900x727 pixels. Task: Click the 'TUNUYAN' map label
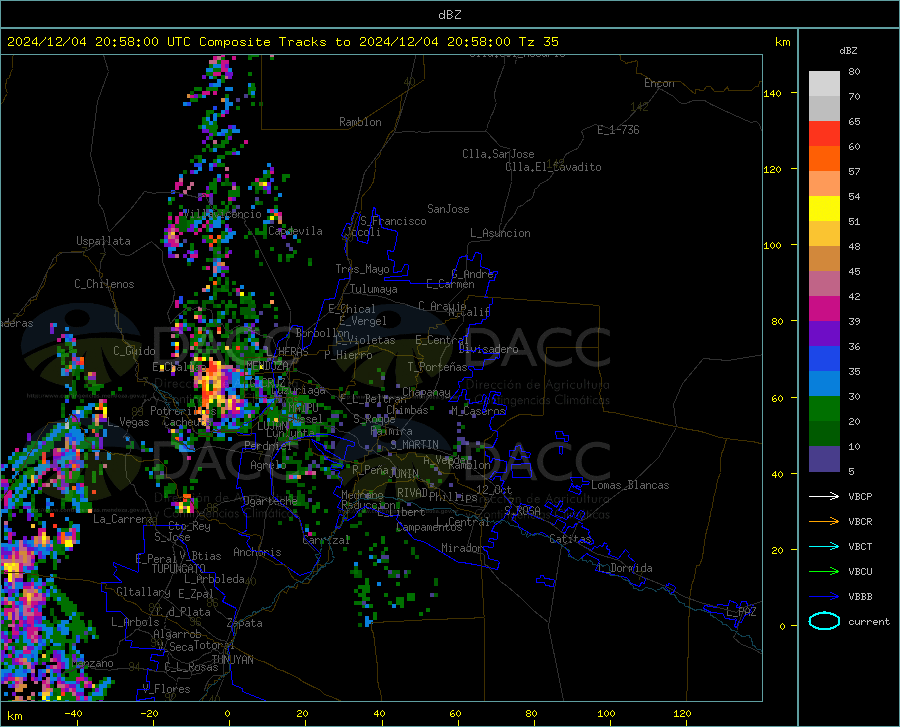(x=232, y=659)
